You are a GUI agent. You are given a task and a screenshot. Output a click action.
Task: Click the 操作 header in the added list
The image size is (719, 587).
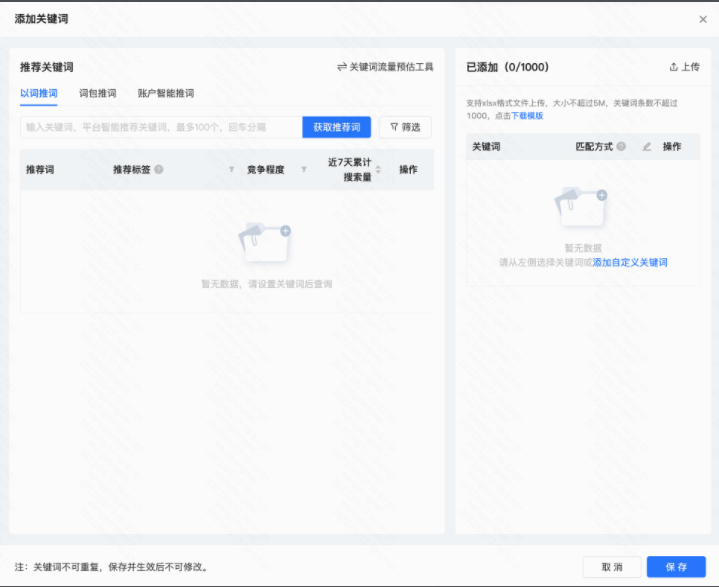pos(672,147)
